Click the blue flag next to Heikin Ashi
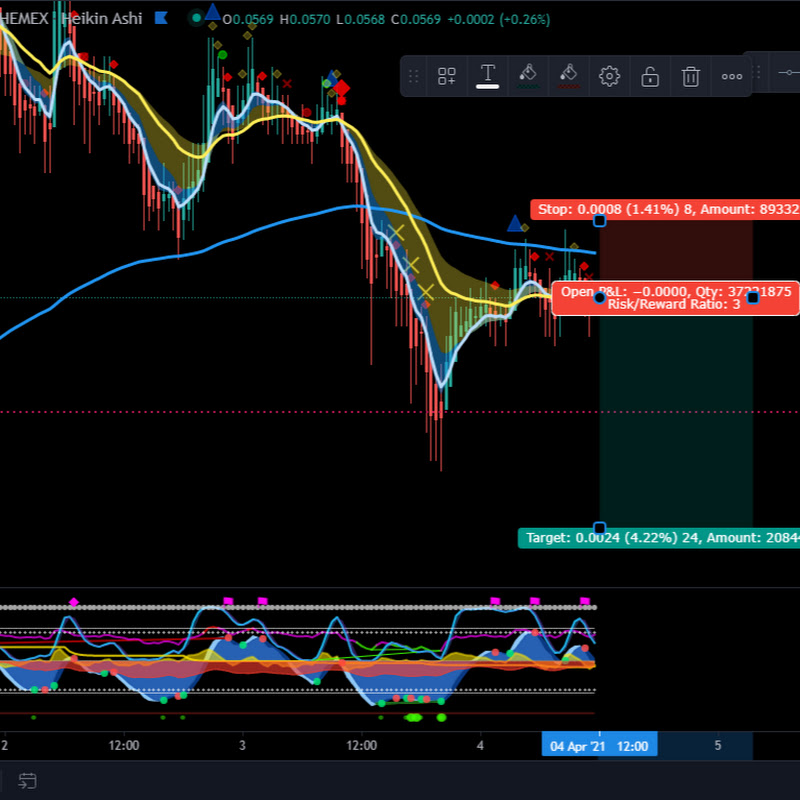The image size is (800, 800). [160, 19]
